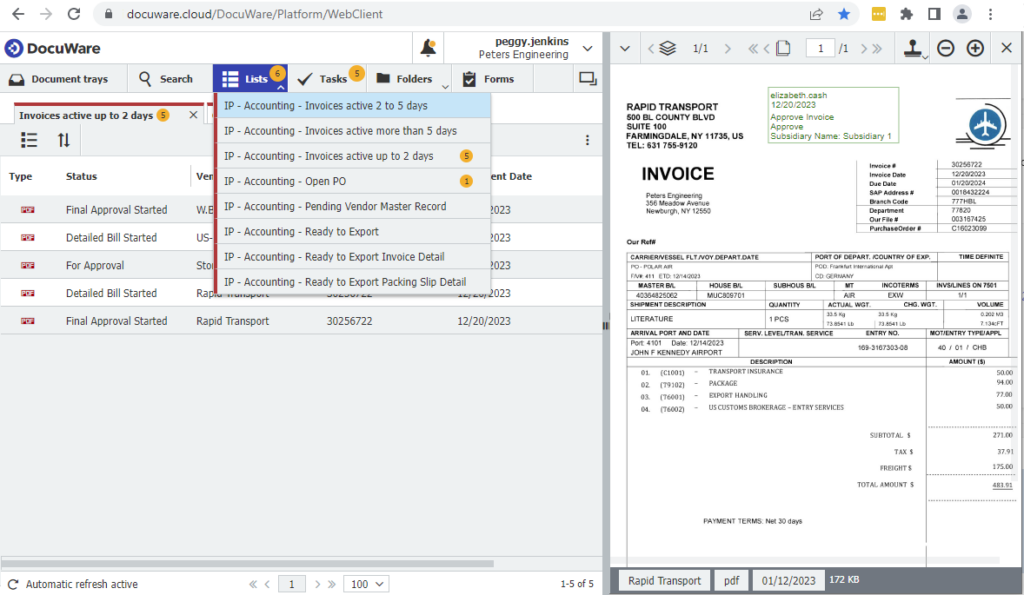Select Ready to Export Packing Slip Detail list
The width and height of the screenshot is (1024, 595).
point(353,282)
